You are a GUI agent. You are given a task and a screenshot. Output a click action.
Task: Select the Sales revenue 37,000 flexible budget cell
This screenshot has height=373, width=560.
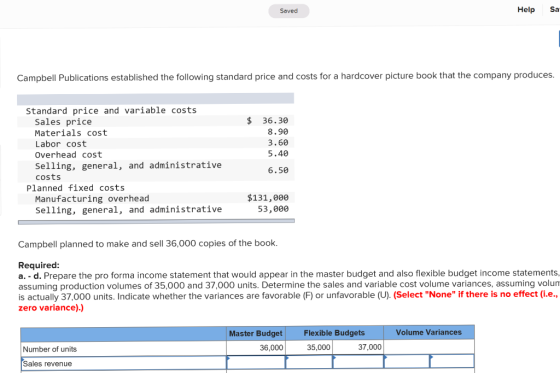[358, 362]
